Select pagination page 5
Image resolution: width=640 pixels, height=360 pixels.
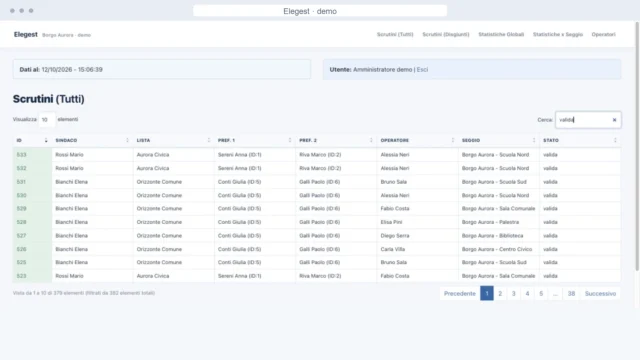point(541,293)
